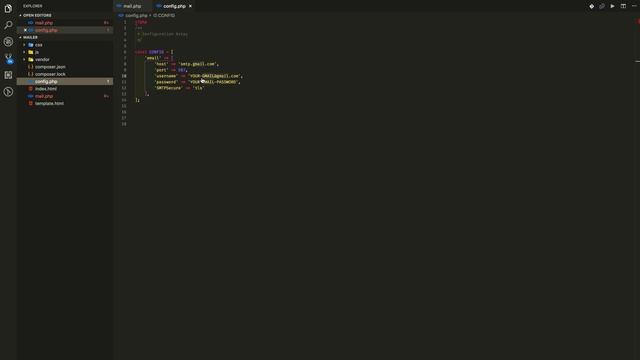This screenshot has height=360, width=640.
Task: Run the code with play icon
Action: tap(613, 6)
